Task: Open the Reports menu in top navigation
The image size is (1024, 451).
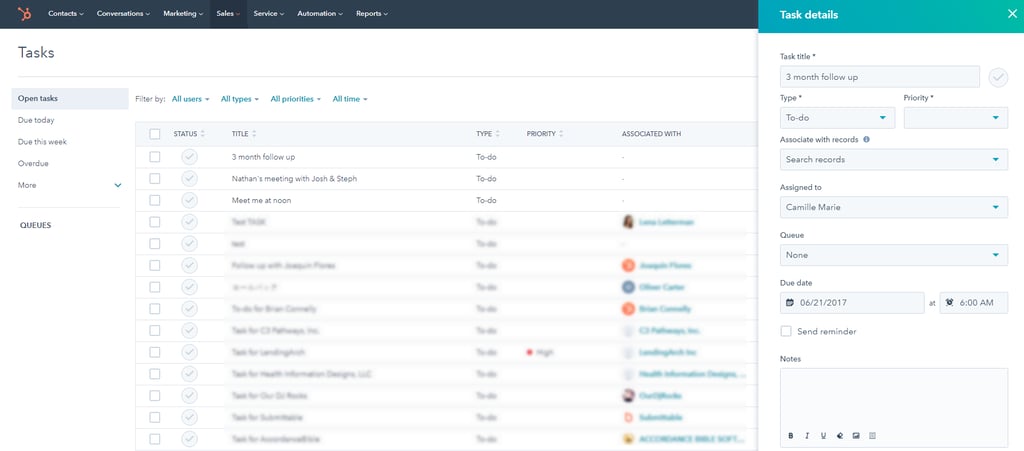Action: tap(372, 14)
